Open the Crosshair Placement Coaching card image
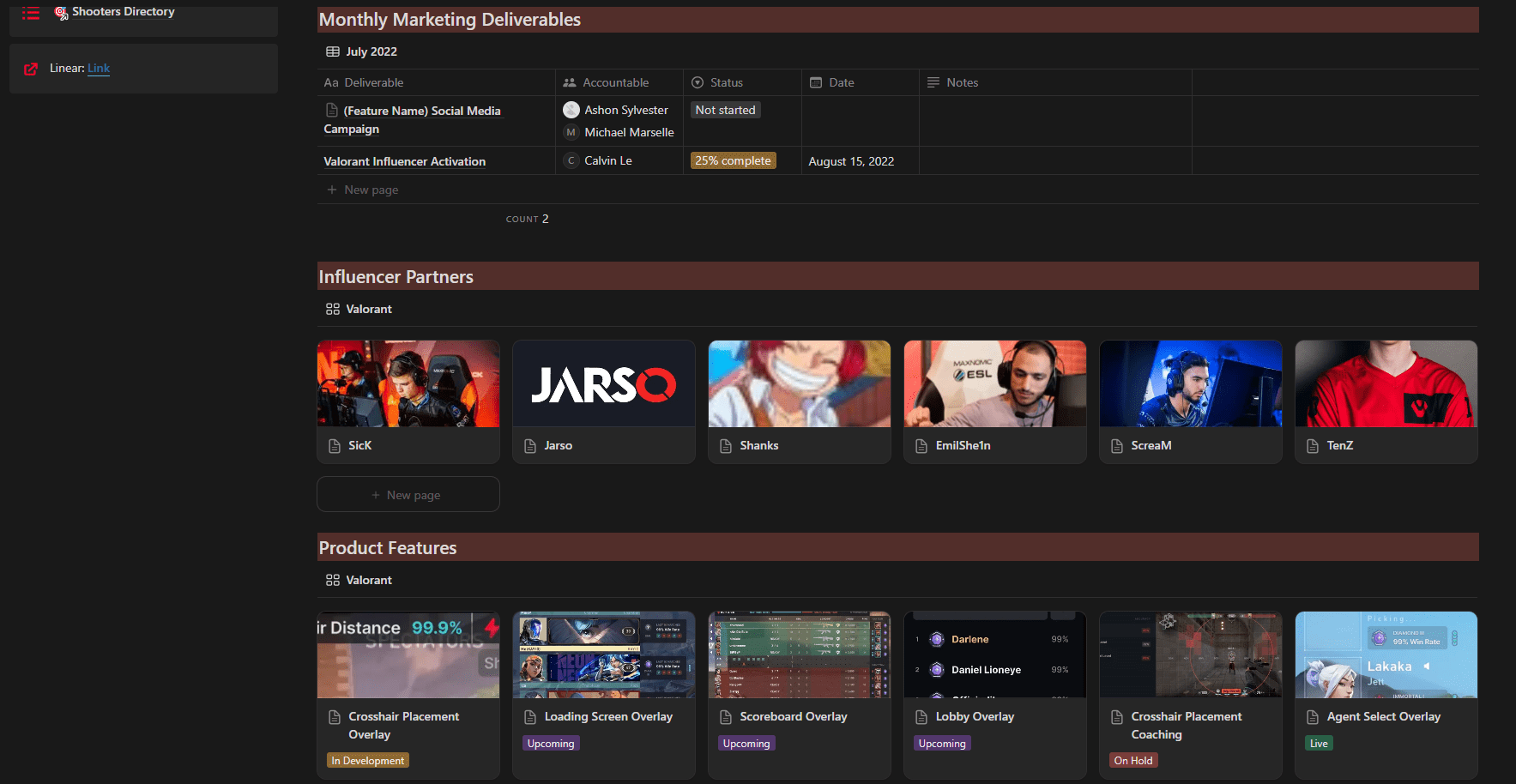 [1191, 654]
